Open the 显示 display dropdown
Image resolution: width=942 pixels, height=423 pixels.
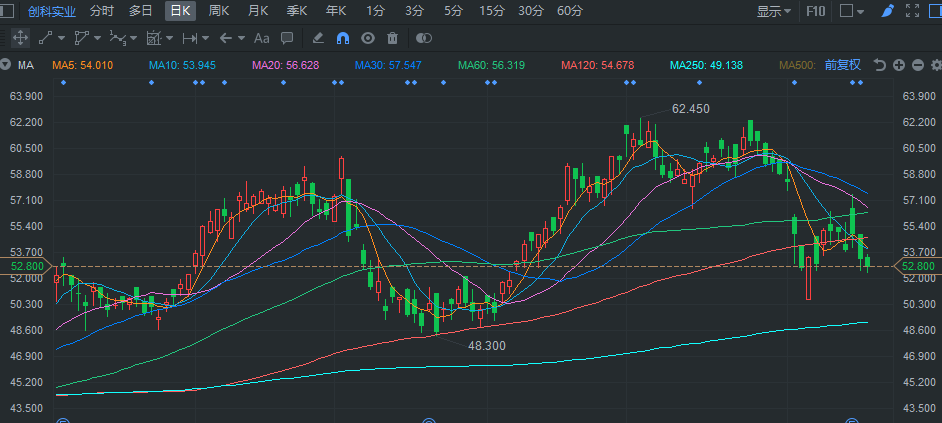click(774, 11)
